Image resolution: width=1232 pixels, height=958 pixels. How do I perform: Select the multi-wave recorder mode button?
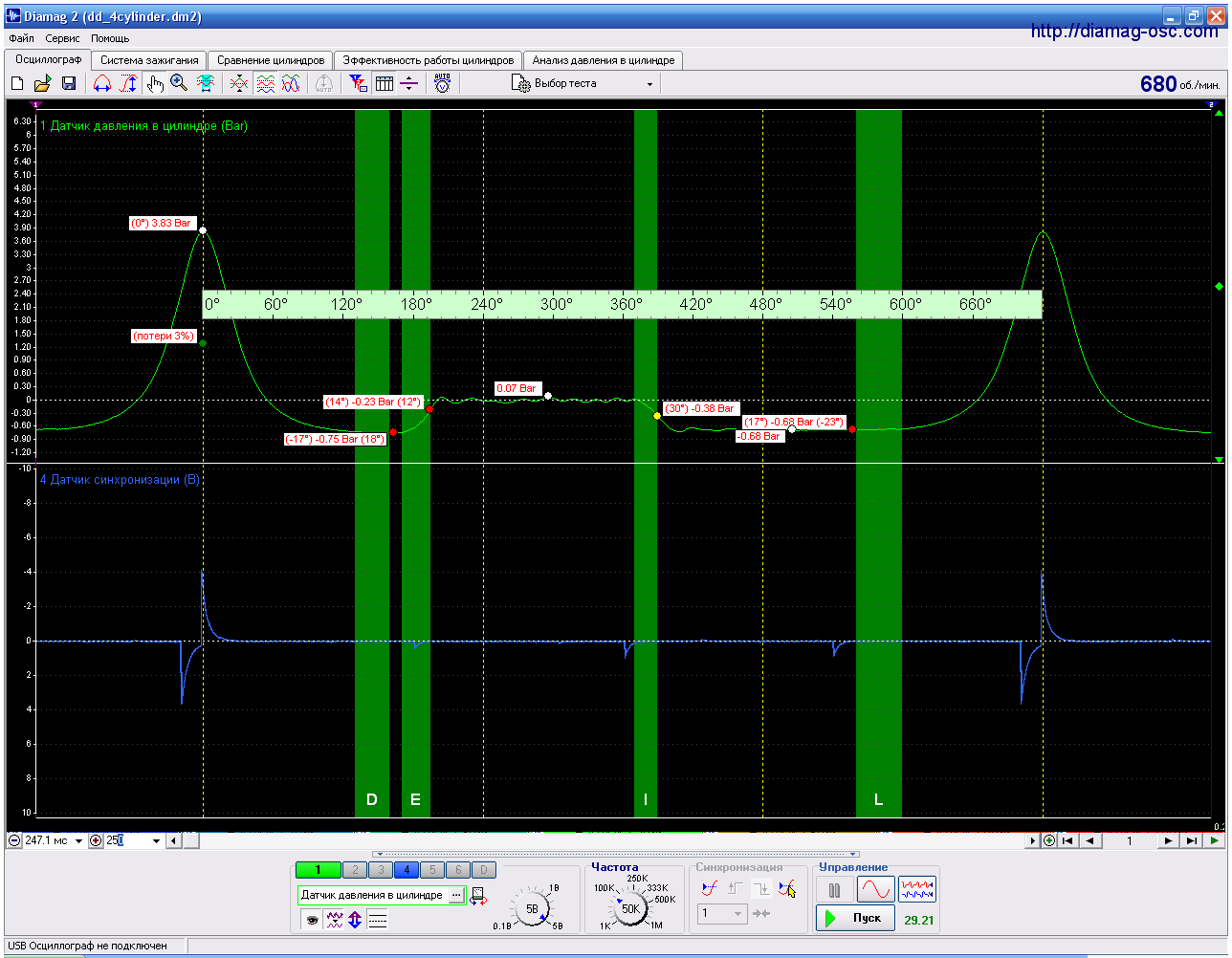point(917,890)
